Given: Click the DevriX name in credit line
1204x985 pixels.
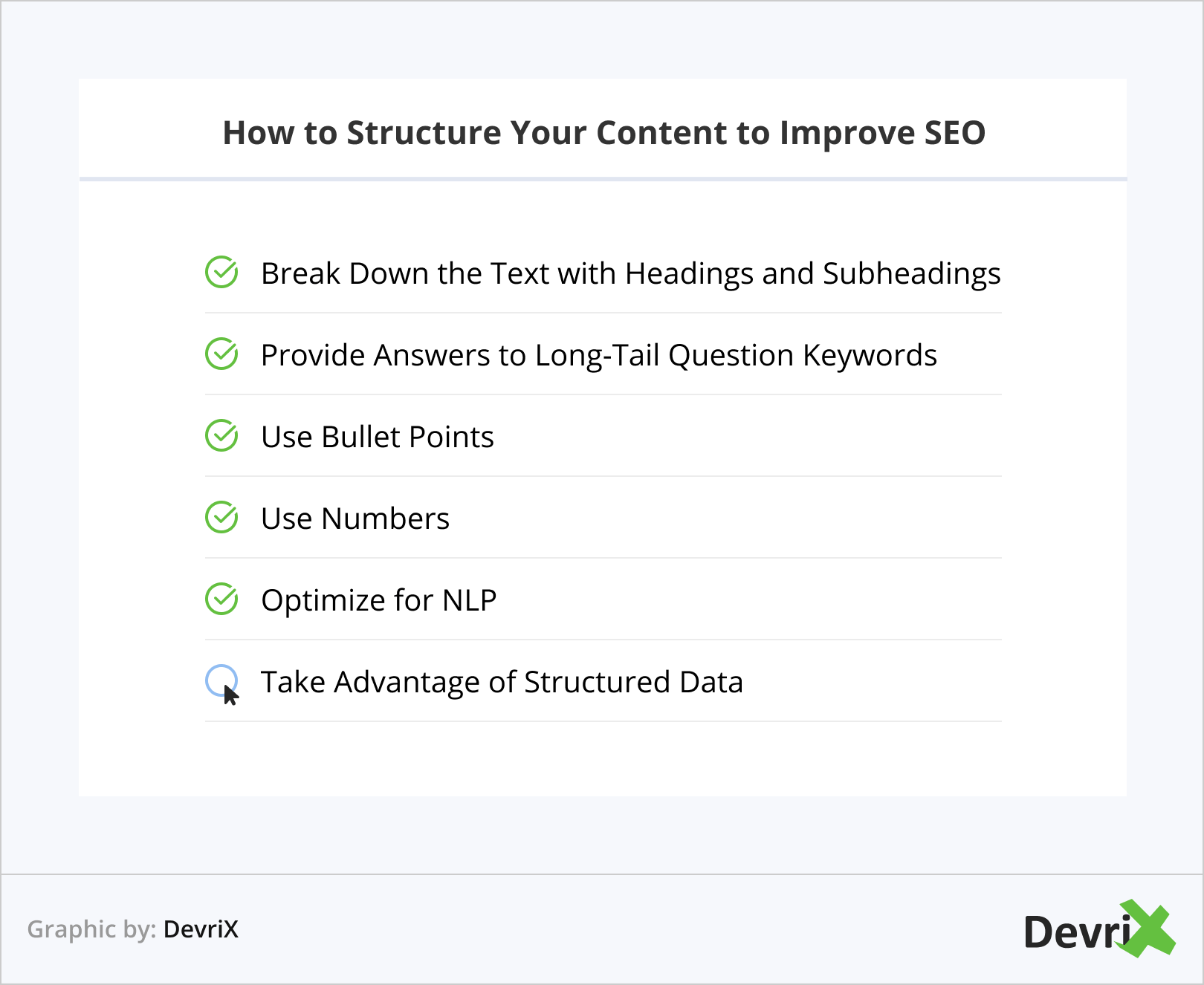Looking at the screenshot, I should point(201,929).
